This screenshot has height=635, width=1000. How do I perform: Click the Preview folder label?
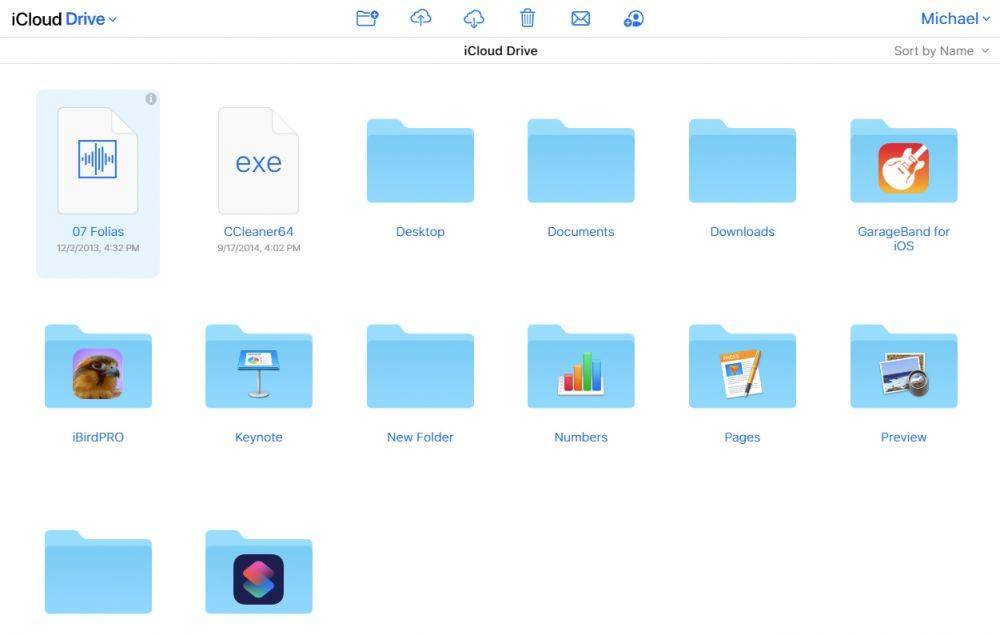[904, 437]
